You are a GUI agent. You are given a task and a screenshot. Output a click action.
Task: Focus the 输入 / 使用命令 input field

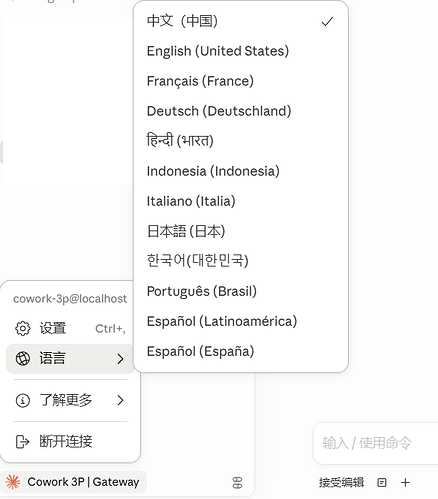pos(376,443)
